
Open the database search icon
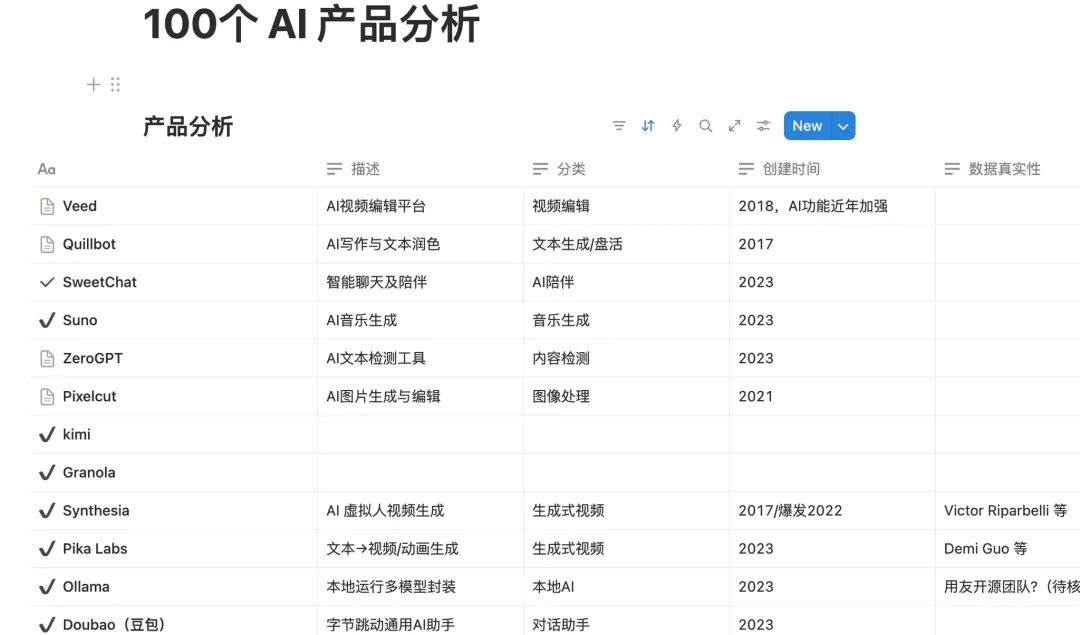706,126
